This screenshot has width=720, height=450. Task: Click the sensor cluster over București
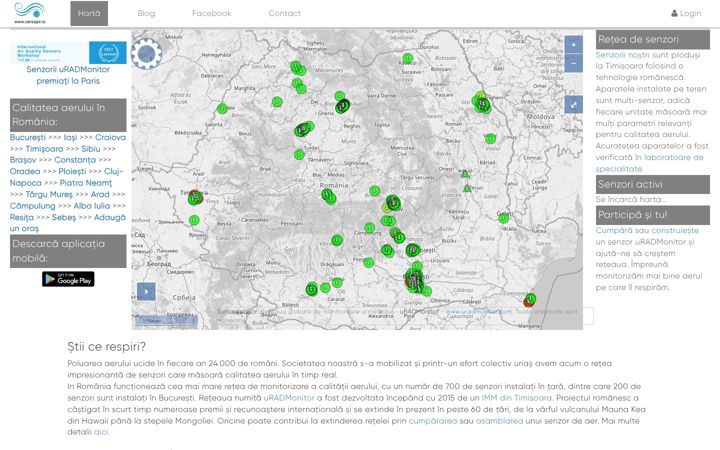tap(415, 281)
